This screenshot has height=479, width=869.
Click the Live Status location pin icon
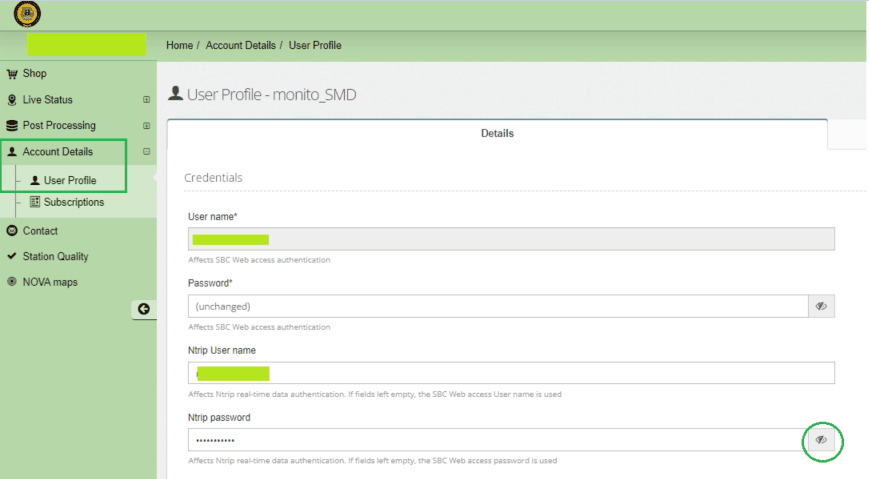(12, 100)
